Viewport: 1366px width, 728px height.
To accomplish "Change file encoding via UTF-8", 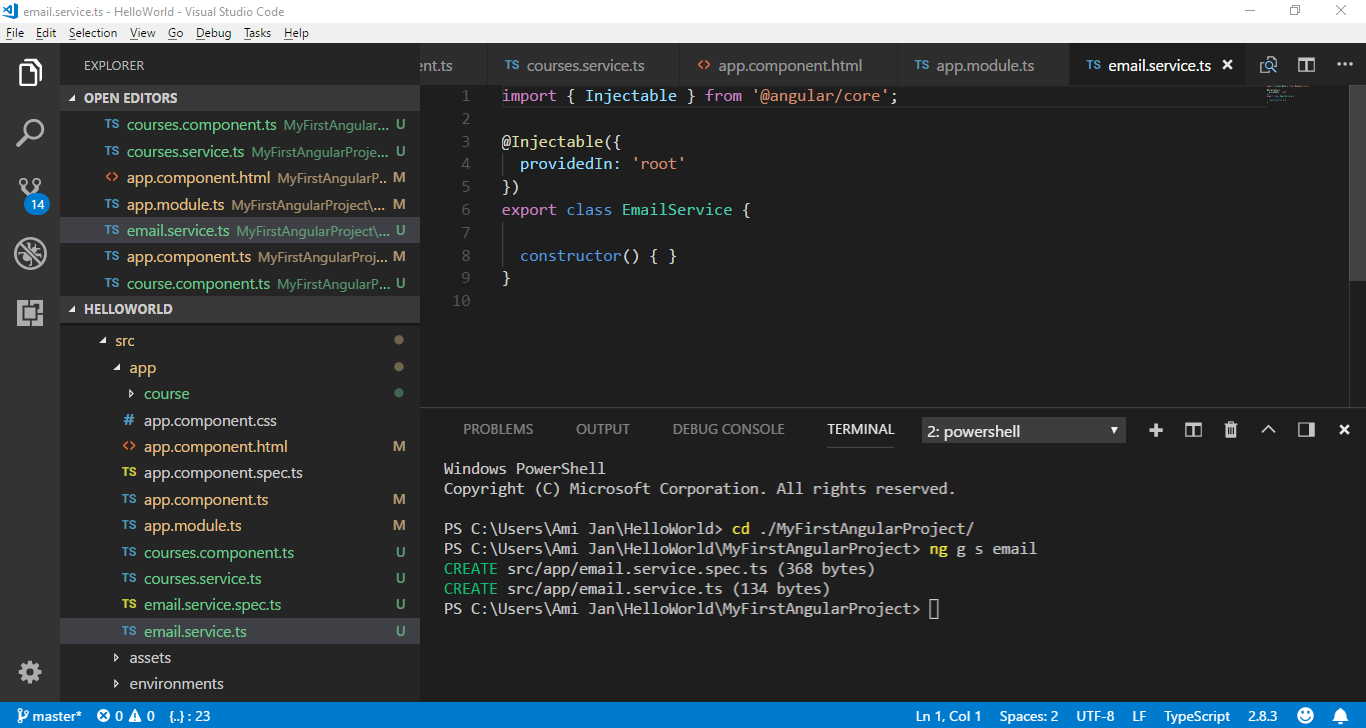I will click(x=1095, y=716).
